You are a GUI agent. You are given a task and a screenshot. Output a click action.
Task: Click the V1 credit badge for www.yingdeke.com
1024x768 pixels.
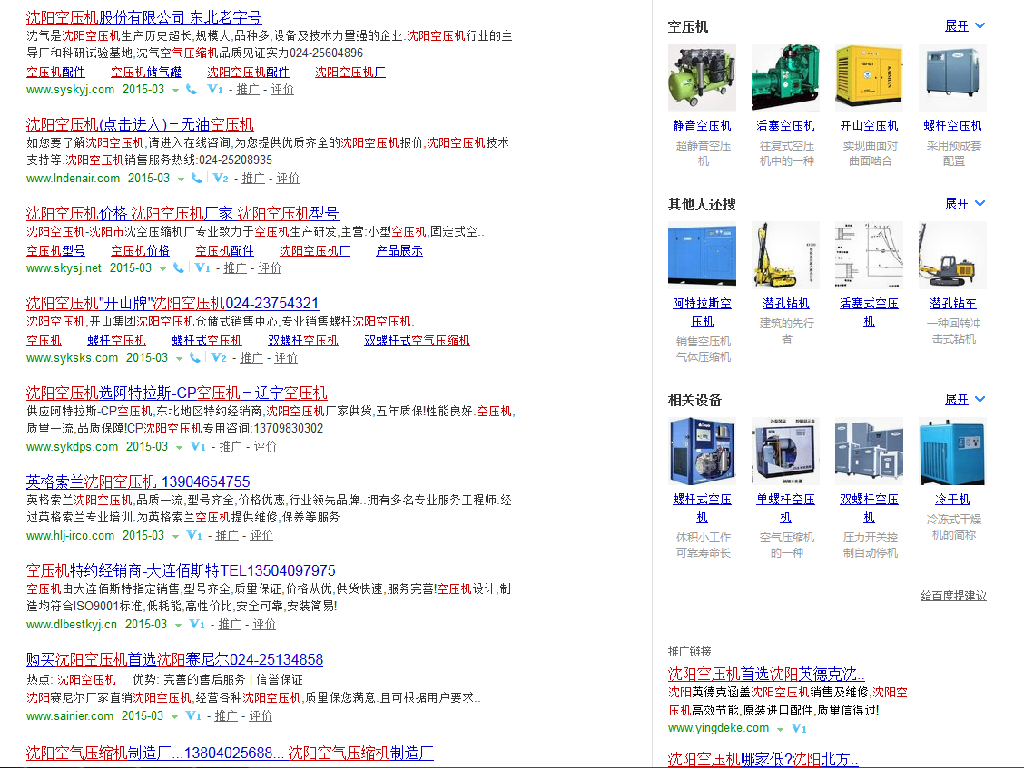point(799,728)
